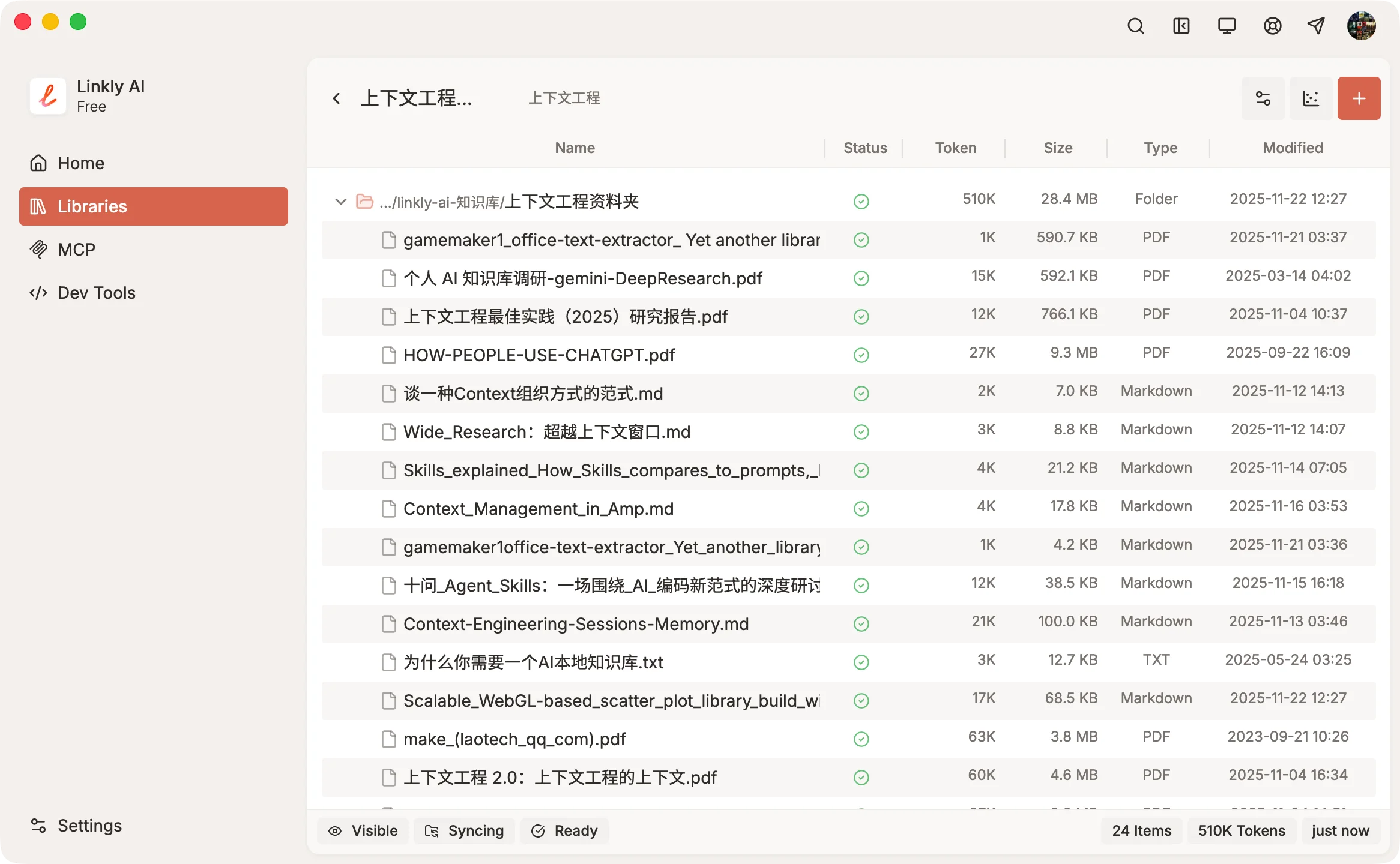Image resolution: width=1400 pixels, height=864 pixels.
Task: Open library filter settings icon
Action: (x=1263, y=98)
